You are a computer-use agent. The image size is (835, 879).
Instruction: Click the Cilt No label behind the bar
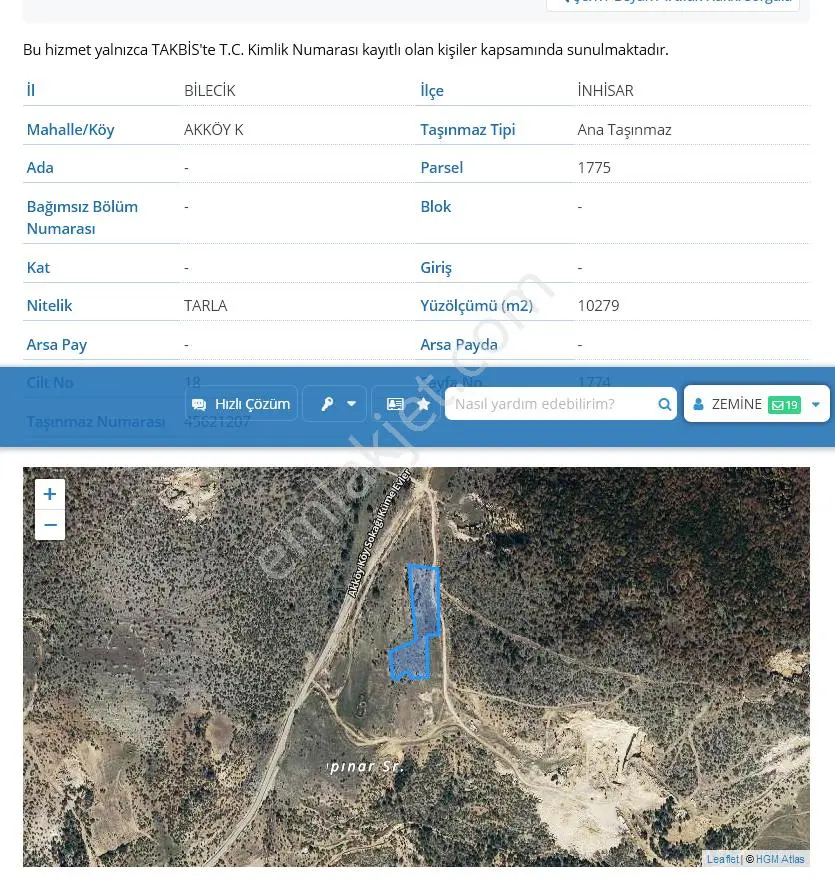click(50, 383)
